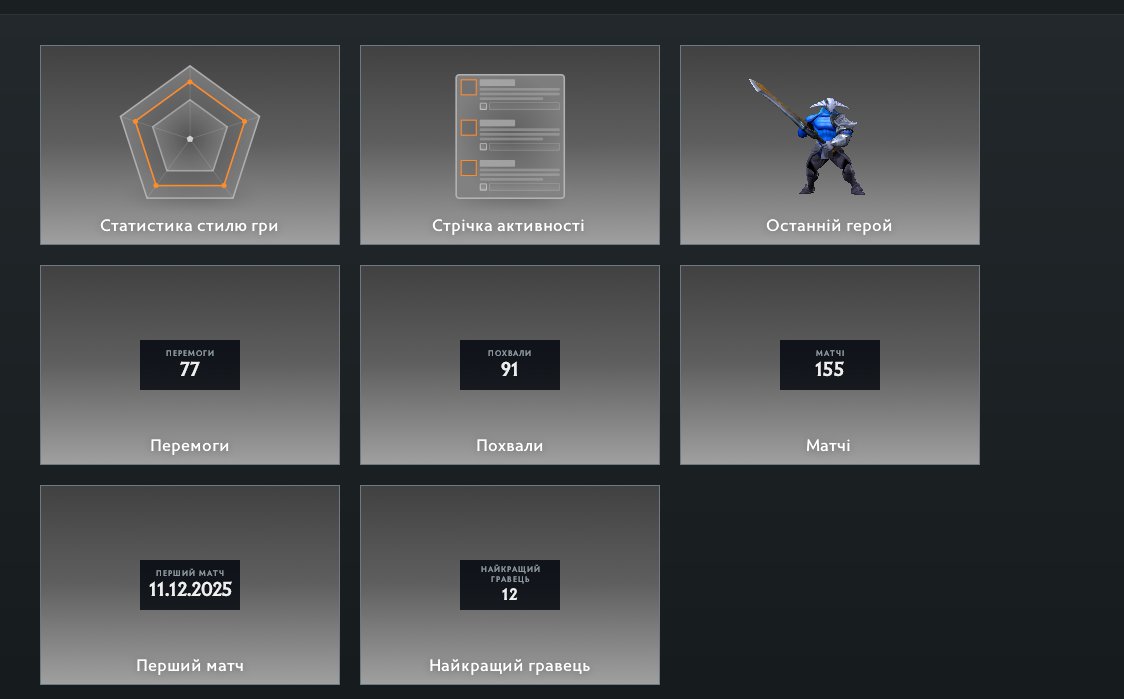Click the Перемоги 77 stat badge
This screenshot has height=699, width=1124.
point(190,365)
